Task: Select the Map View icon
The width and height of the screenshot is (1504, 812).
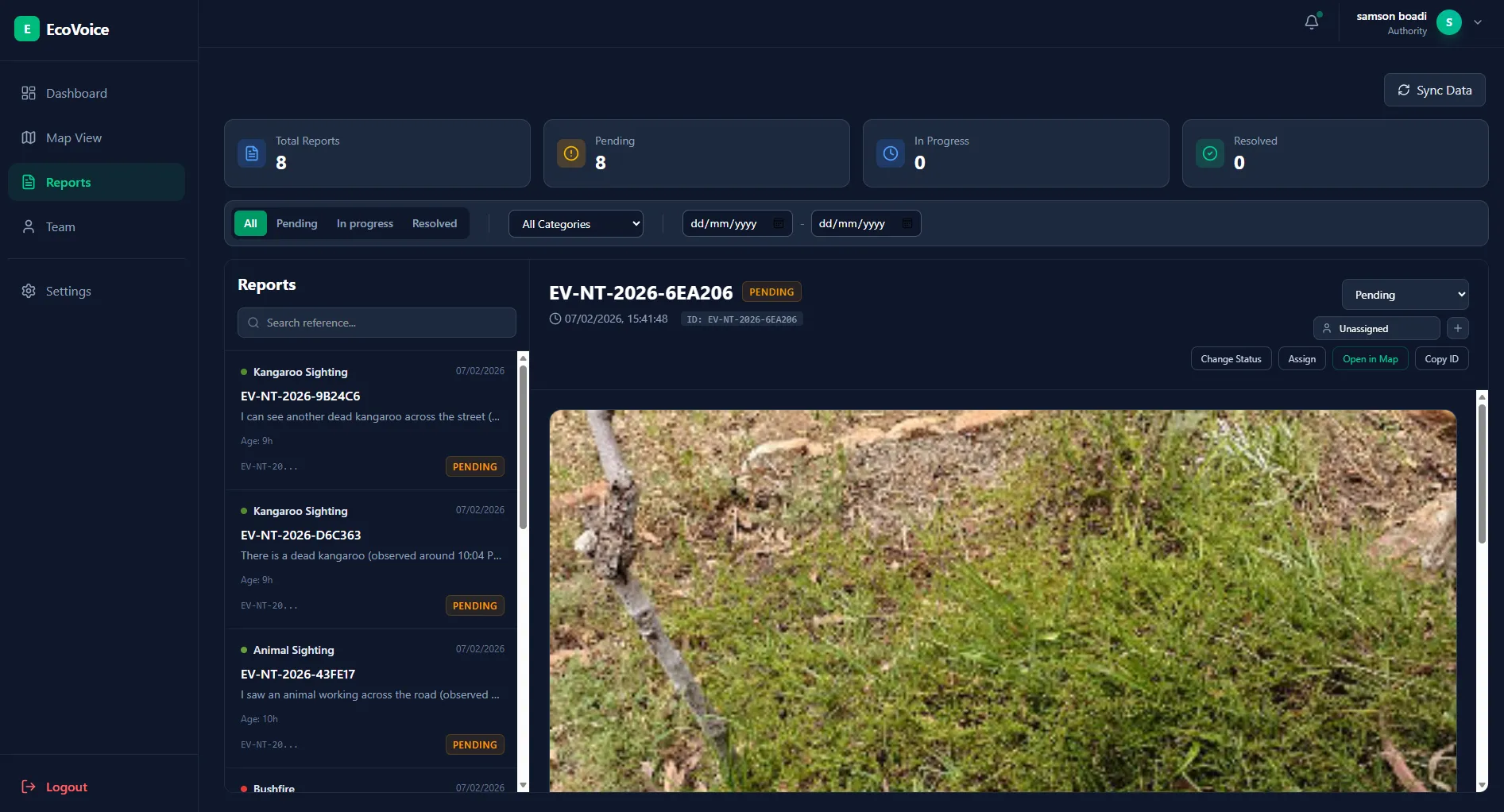Action: coord(29,137)
